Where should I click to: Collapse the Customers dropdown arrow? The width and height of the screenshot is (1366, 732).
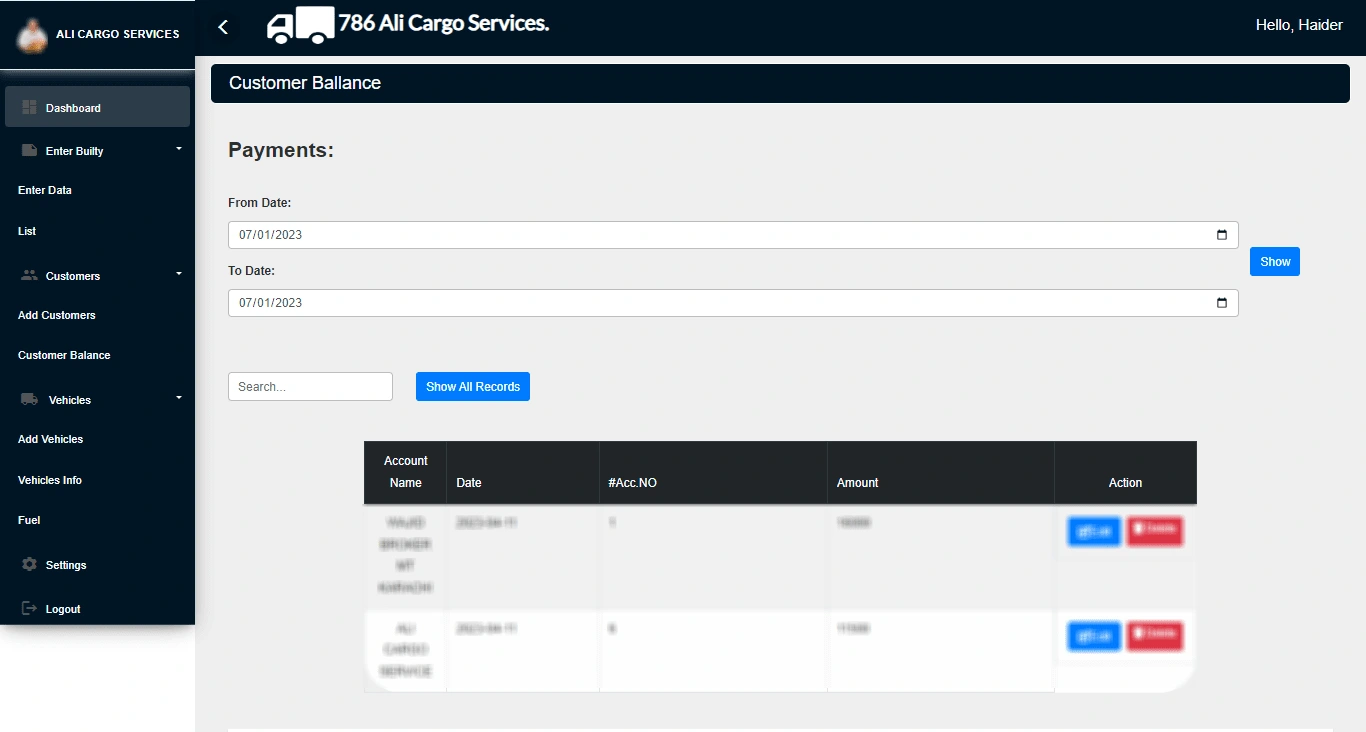(x=179, y=273)
